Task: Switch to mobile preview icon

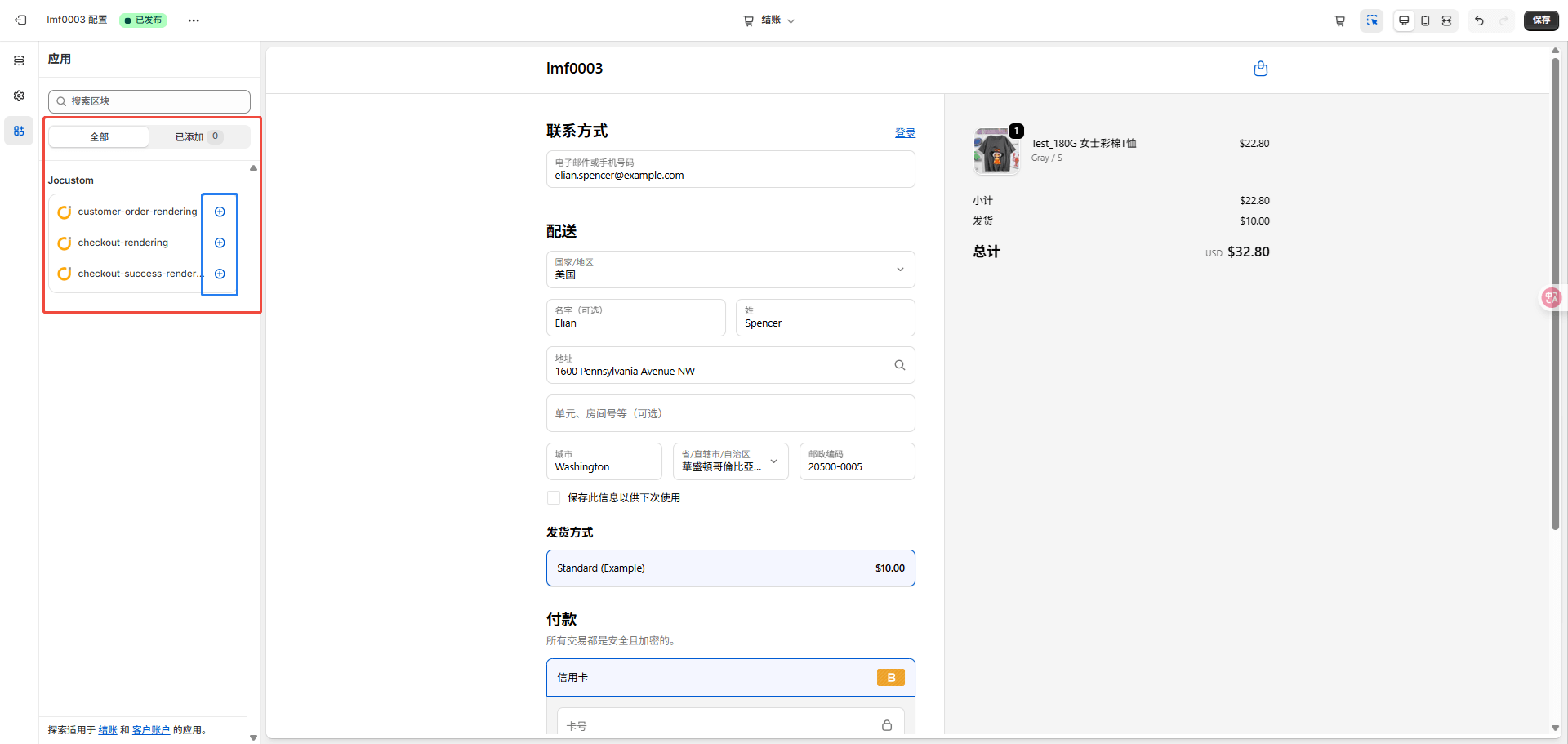Action: [x=1425, y=20]
